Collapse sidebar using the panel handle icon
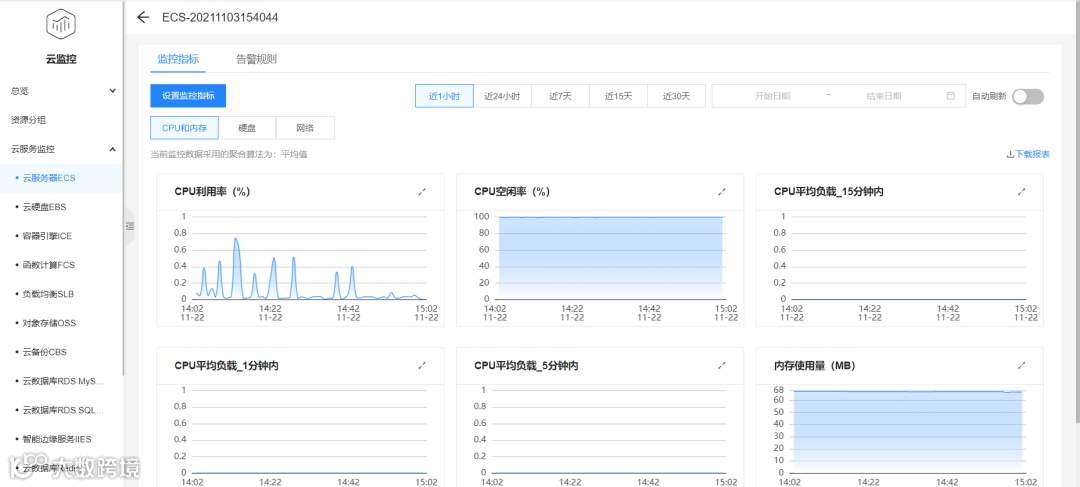This screenshot has width=1080, height=487. [x=130, y=226]
